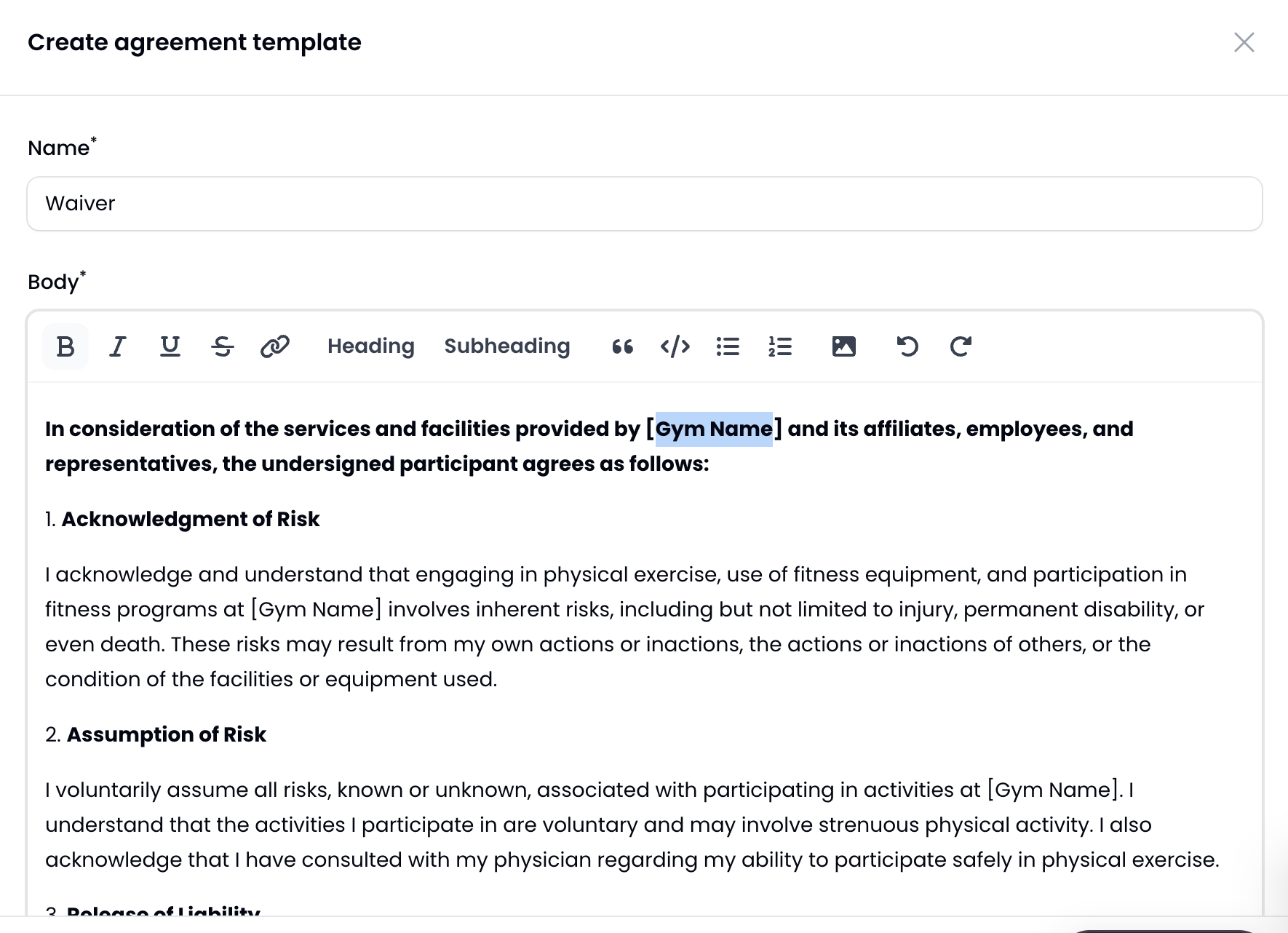Viewport: 1288px width, 933px height.
Task: Undo the last edit
Action: [907, 346]
